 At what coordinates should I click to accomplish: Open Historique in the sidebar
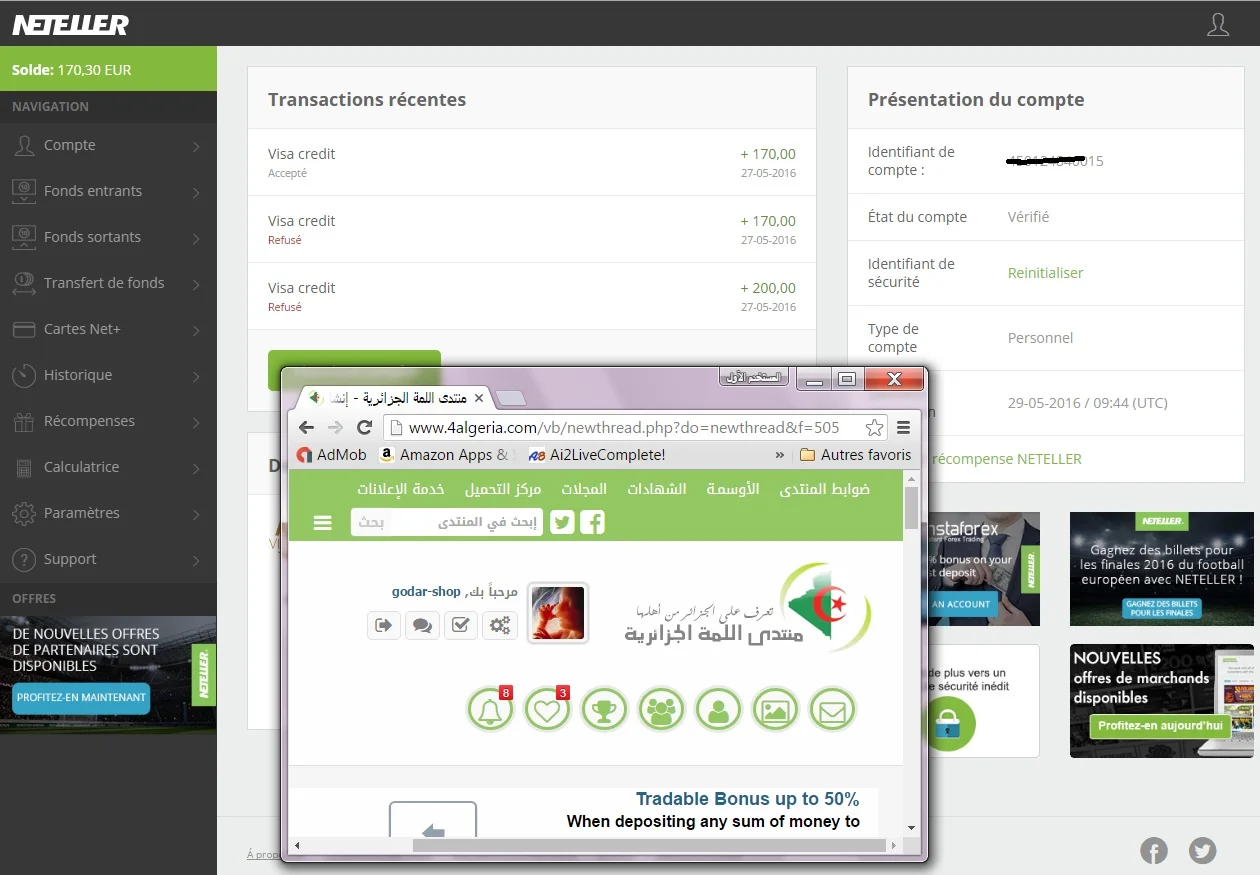[x=108, y=376]
